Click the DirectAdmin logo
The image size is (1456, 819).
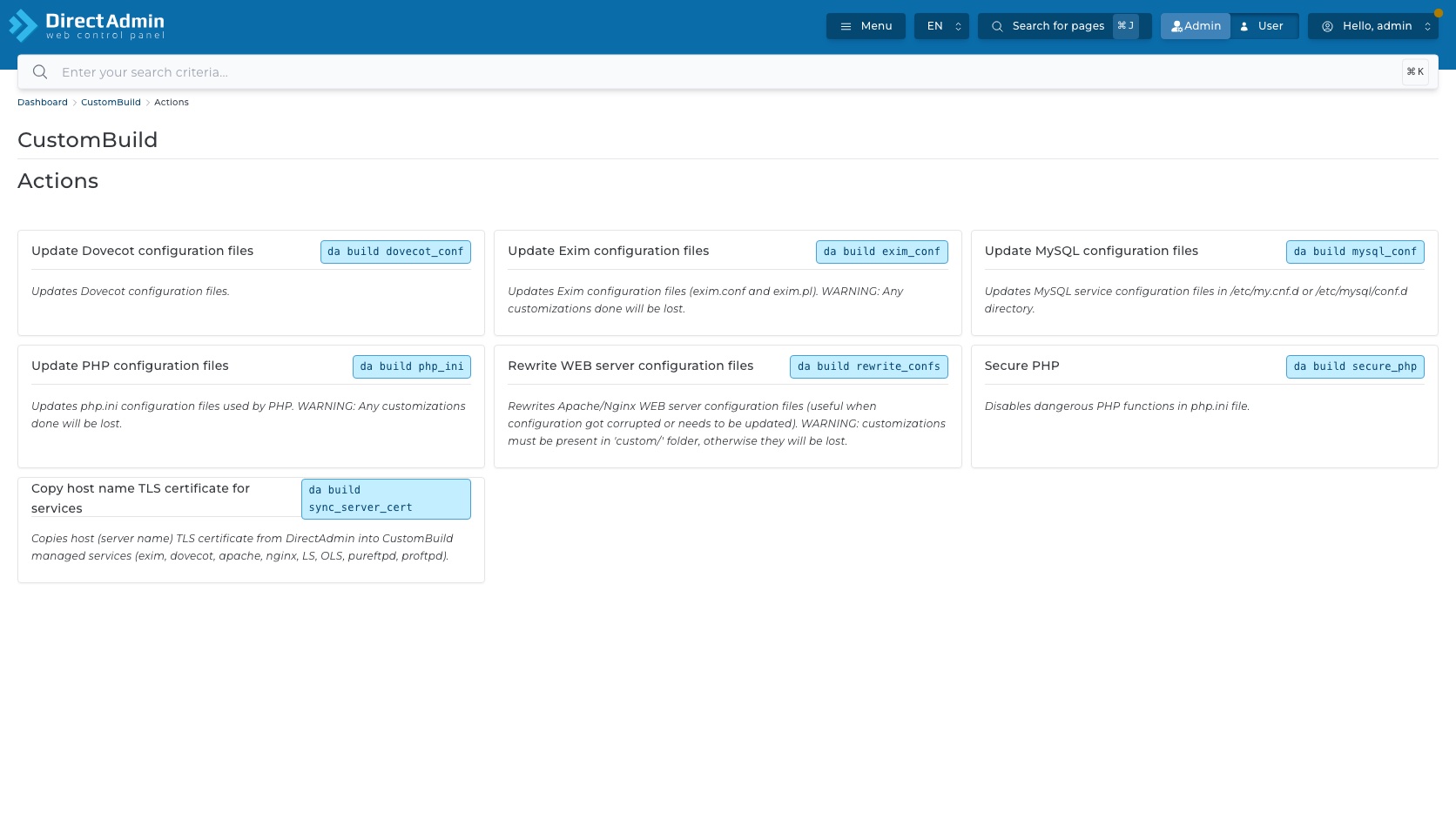87,25
